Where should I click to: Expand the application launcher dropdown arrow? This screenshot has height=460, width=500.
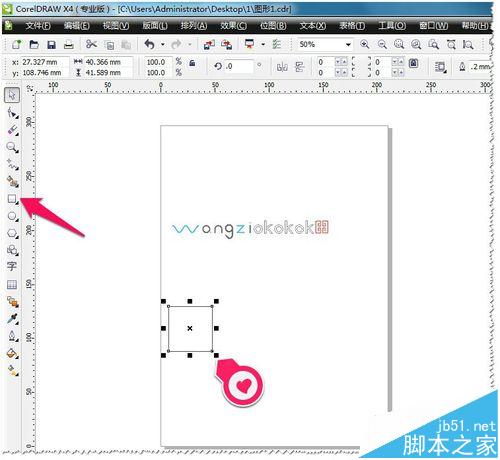coord(263,44)
